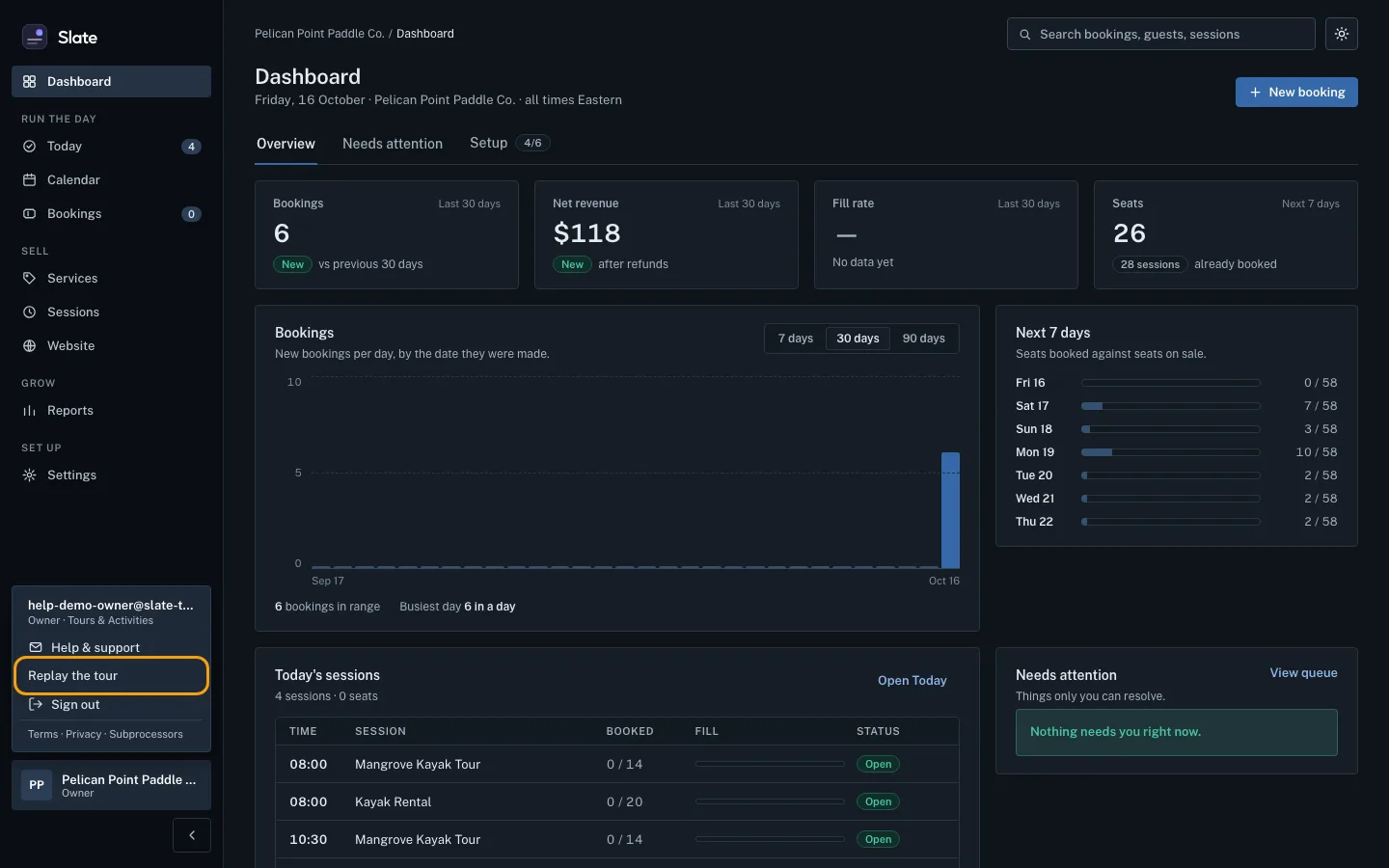Click the PP workspace avatar

37,785
